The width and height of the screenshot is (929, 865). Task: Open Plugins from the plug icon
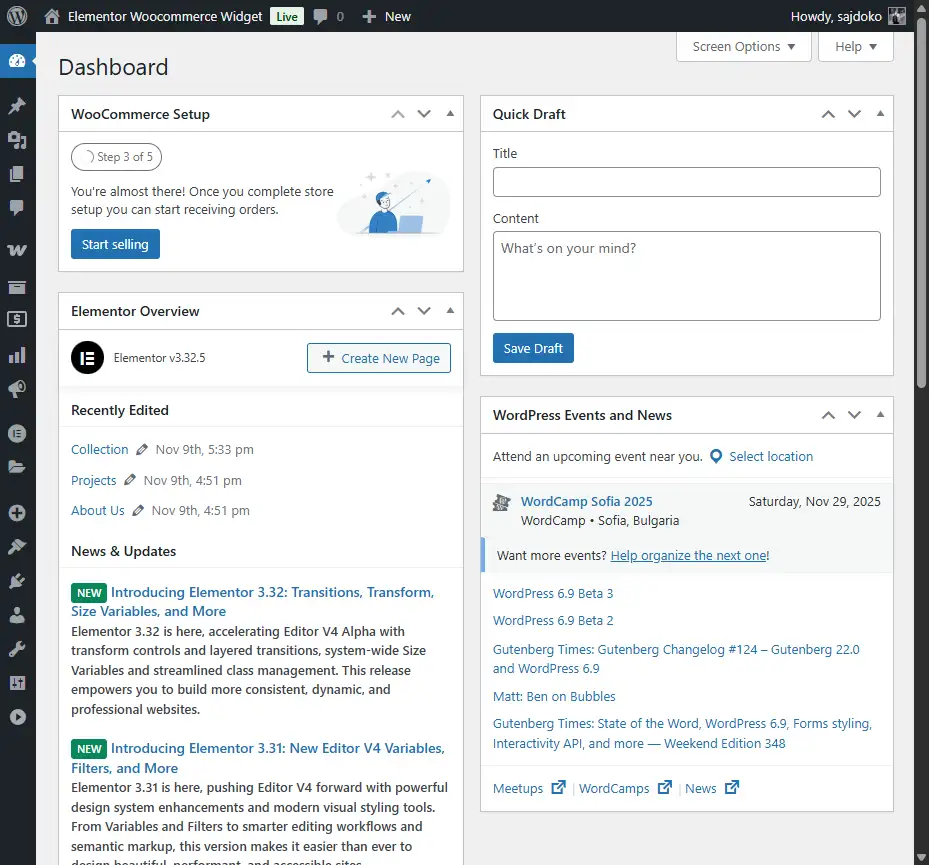click(16, 580)
